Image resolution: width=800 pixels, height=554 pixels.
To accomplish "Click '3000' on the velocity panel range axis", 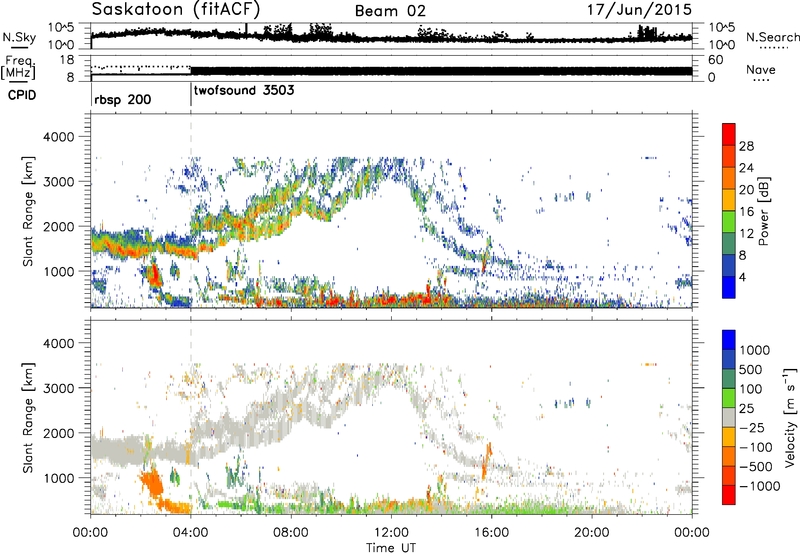I will click(x=59, y=388).
